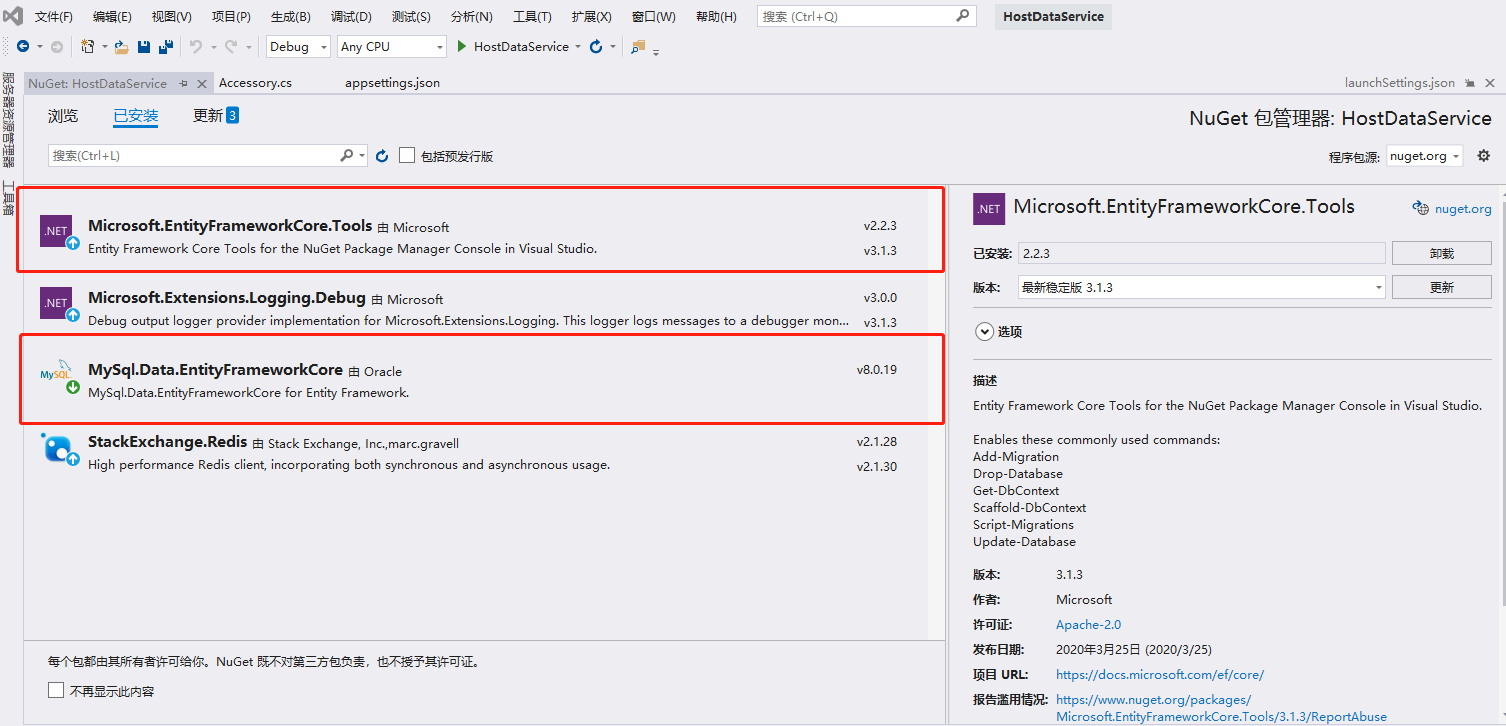
Task: Click the Navigate Backward arrow icon
Action: point(23,47)
